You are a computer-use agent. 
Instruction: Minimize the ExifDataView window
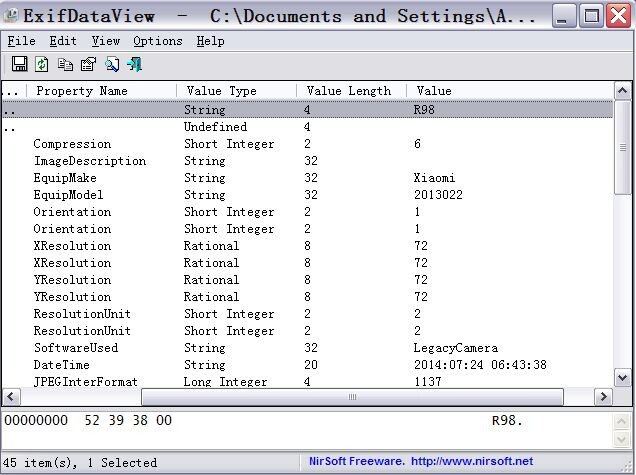pos(564,15)
